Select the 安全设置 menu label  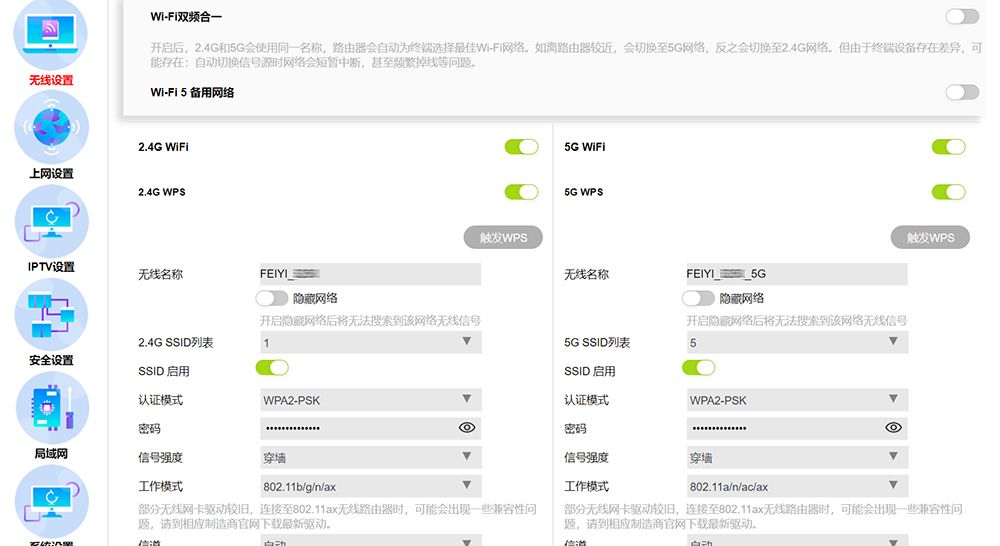click(51, 360)
